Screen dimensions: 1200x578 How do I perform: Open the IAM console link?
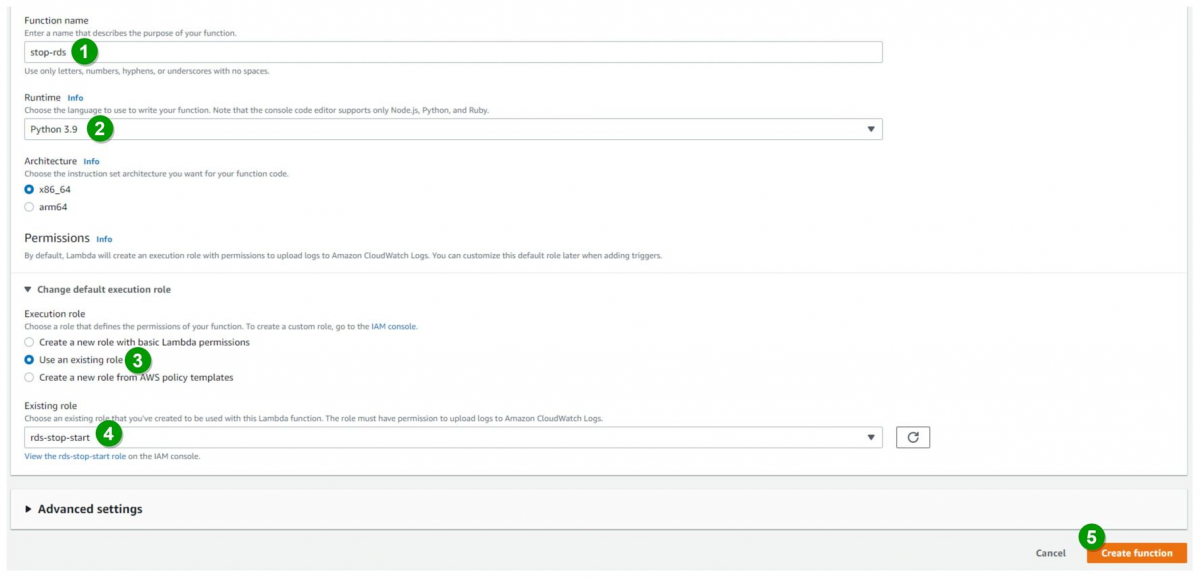pos(393,327)
